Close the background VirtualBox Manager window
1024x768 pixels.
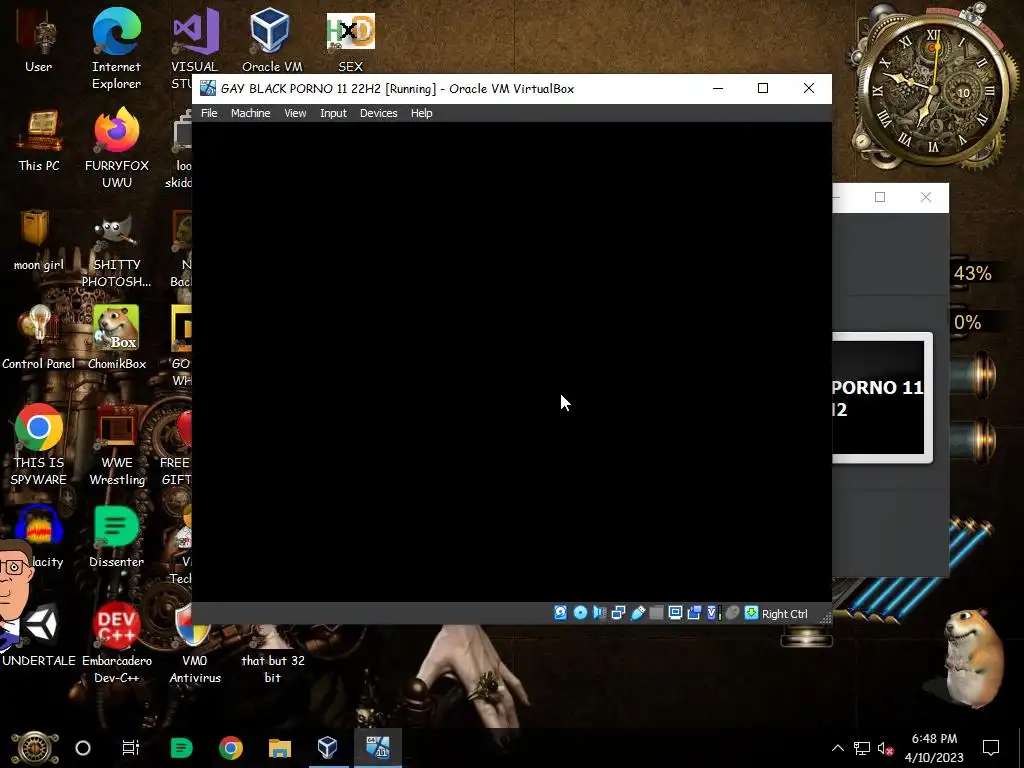(925, 197)
